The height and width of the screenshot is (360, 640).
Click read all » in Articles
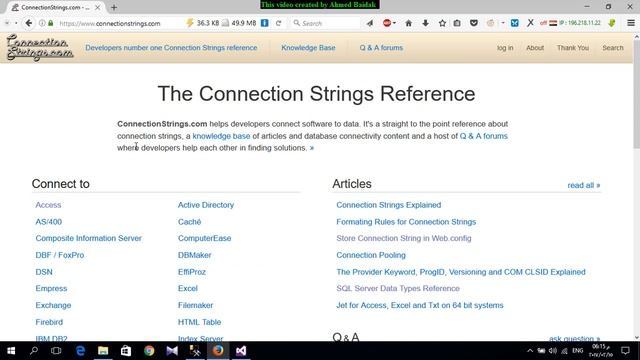[x=584, y=185]
